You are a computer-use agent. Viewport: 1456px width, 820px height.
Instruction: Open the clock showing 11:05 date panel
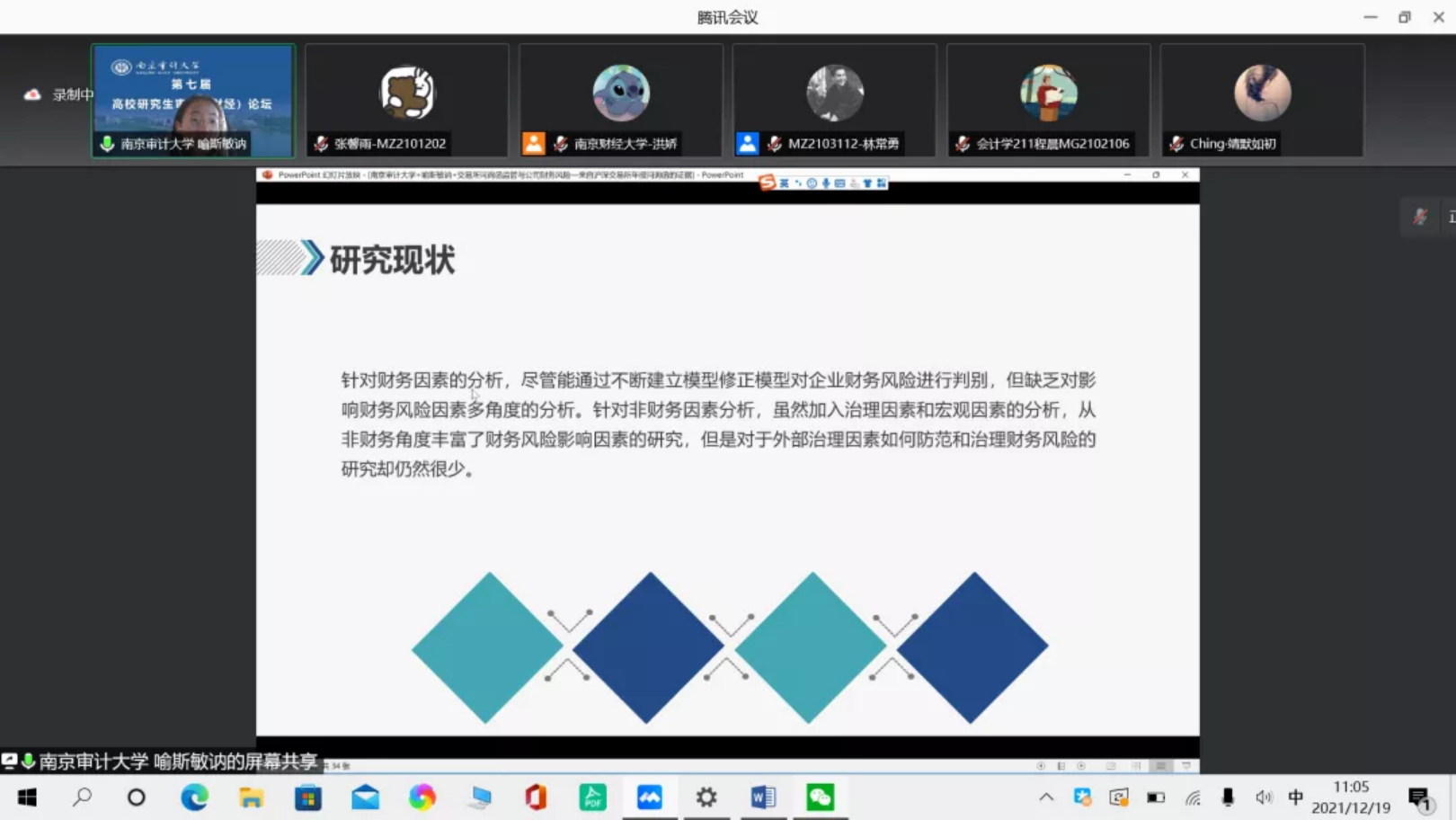1351,798
